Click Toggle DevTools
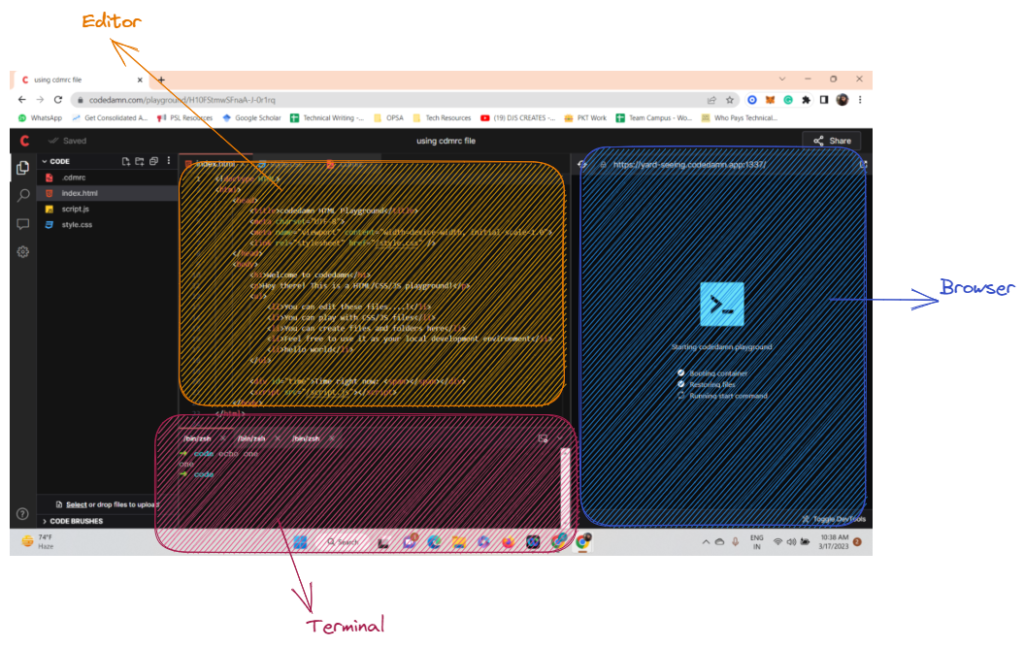 point(834,519)
